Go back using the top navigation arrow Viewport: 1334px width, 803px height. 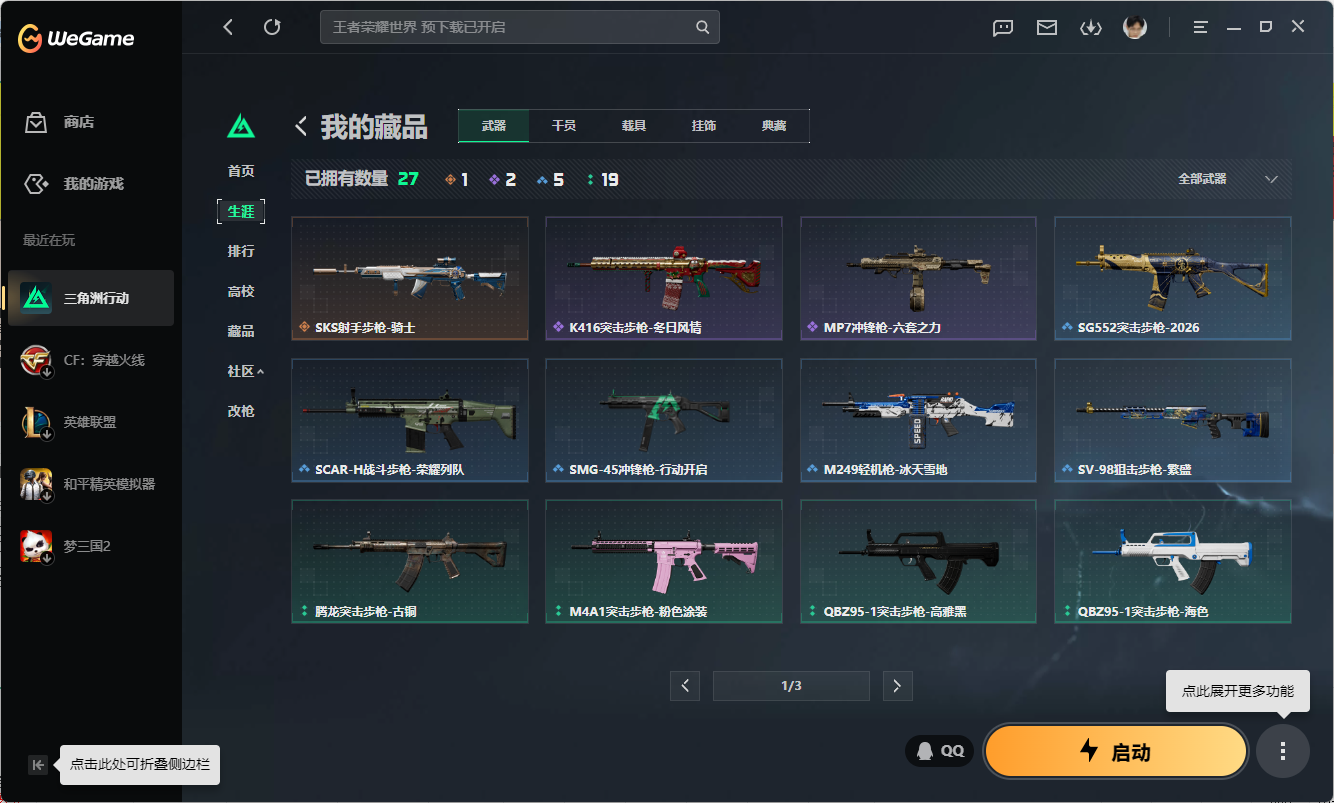228,27
